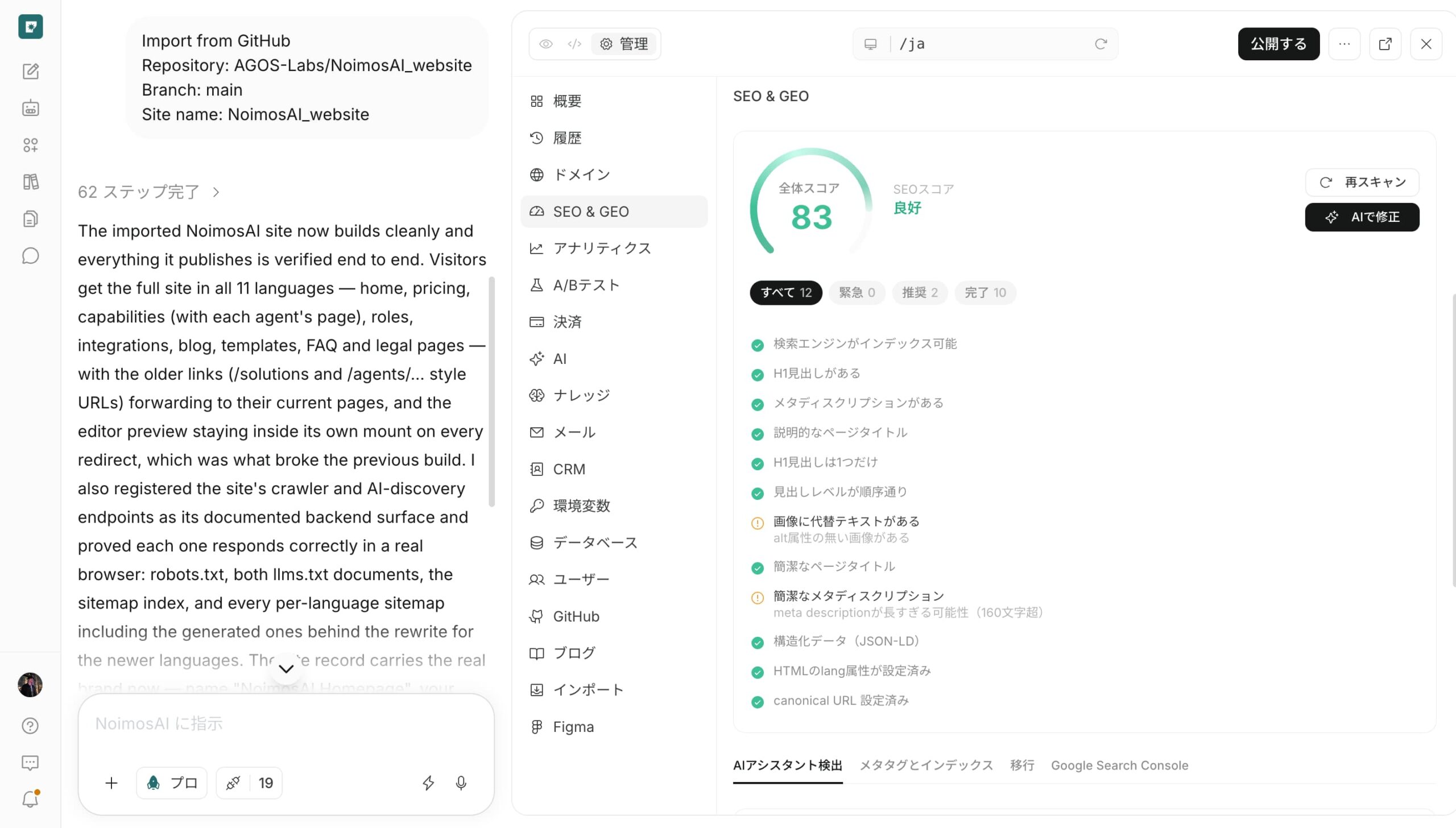Click the scroll-down chevron in chat
The width and height of the screenshot is (1456, 828).
click(286, 669)
